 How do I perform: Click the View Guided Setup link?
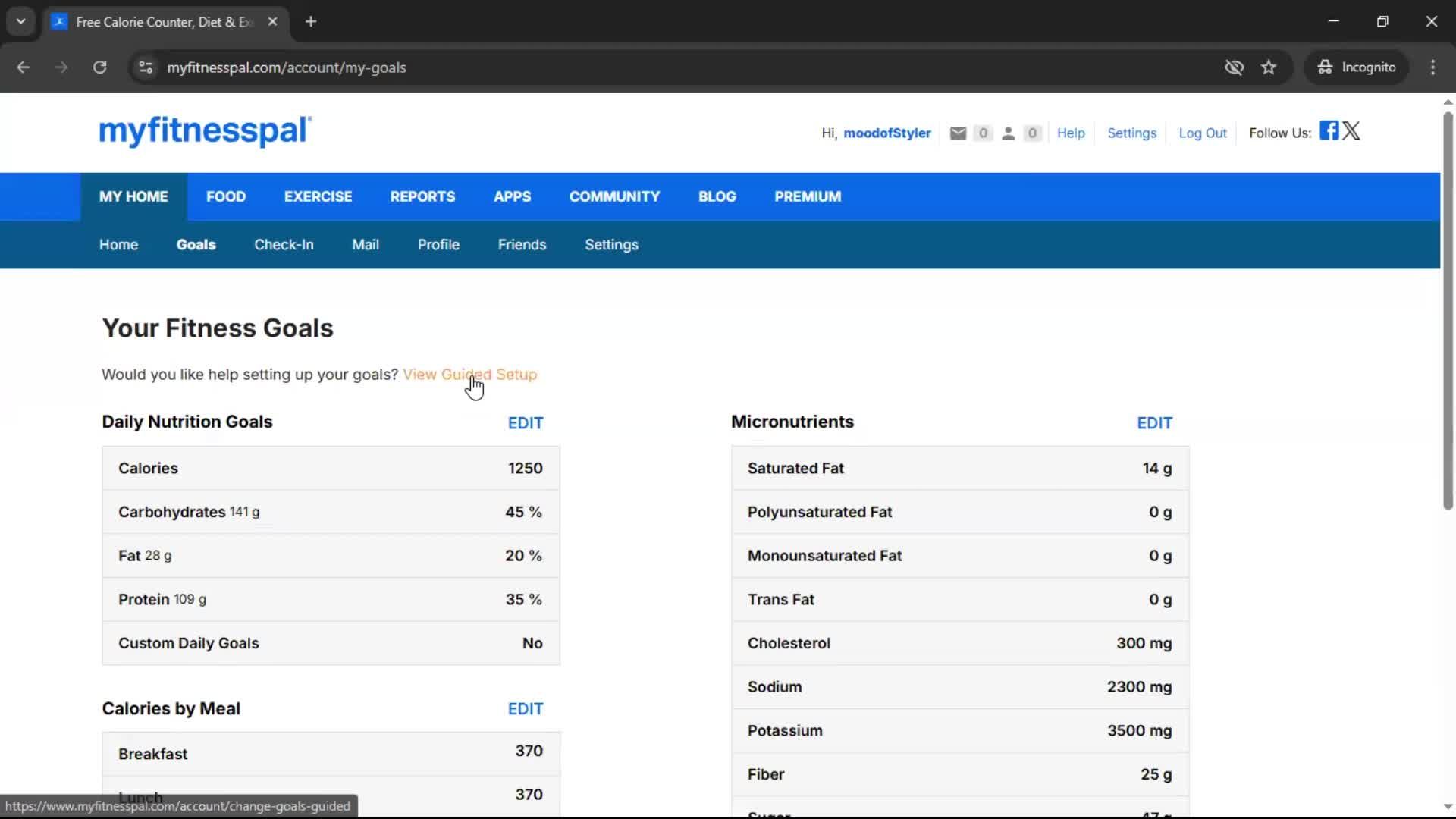tap(469, 375)
